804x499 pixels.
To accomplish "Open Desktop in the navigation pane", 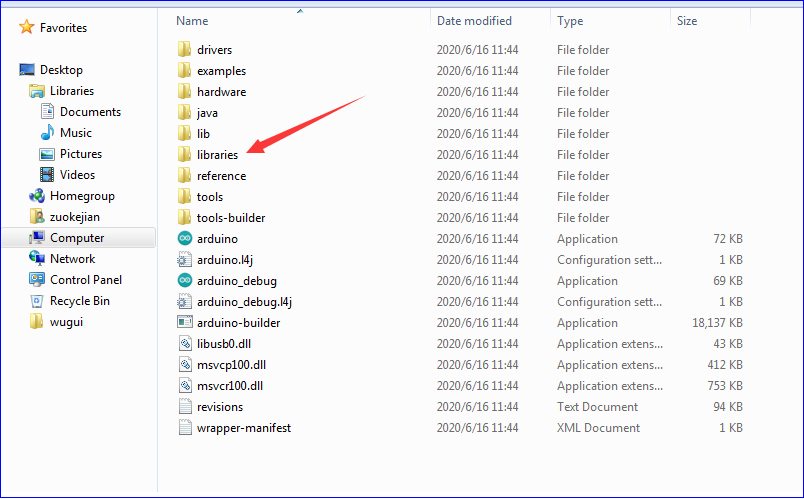I will point(61,70).
